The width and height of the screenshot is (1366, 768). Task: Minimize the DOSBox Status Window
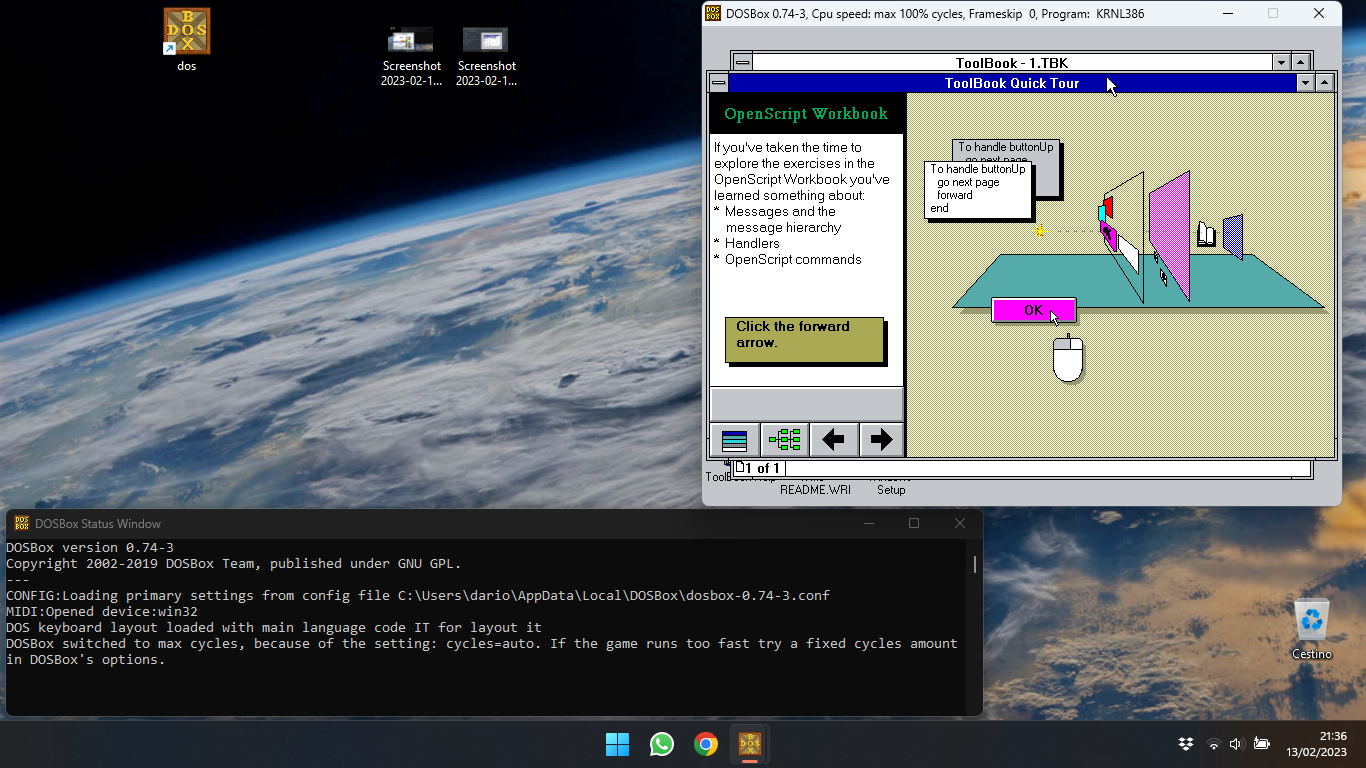(x=867, y=523)
